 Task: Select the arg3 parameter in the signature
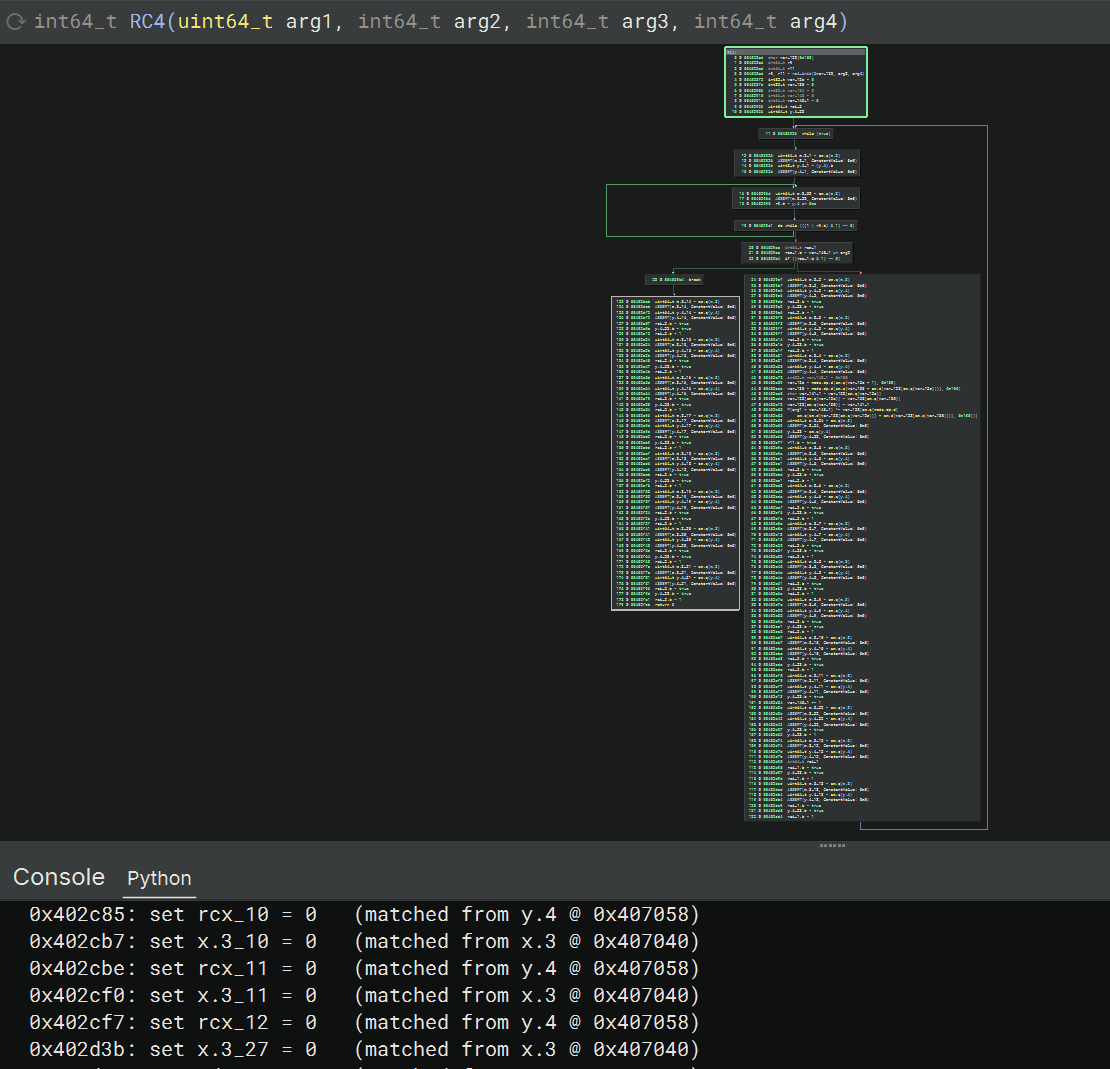click(x=646, y=22)
